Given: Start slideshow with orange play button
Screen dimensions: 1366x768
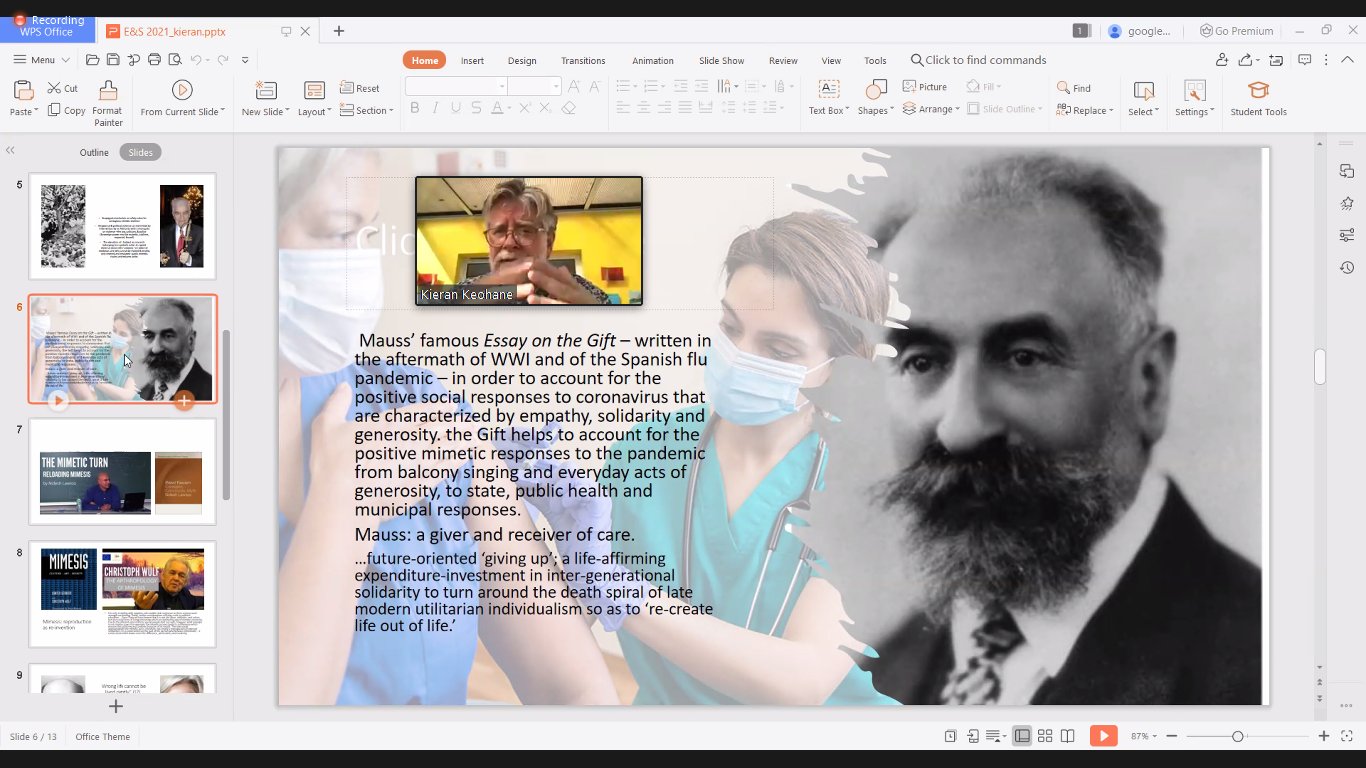Looking at the screenshot, I should [1104, 736].
